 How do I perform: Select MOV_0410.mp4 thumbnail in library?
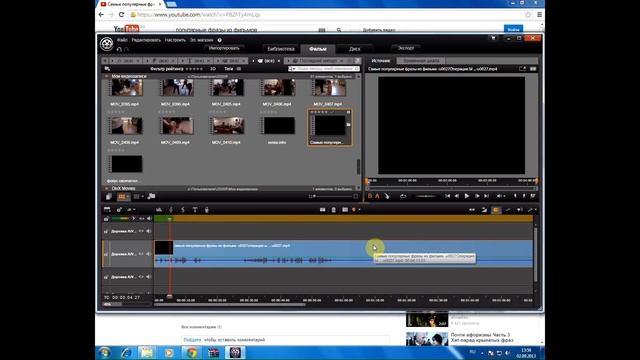coord(227,126)
